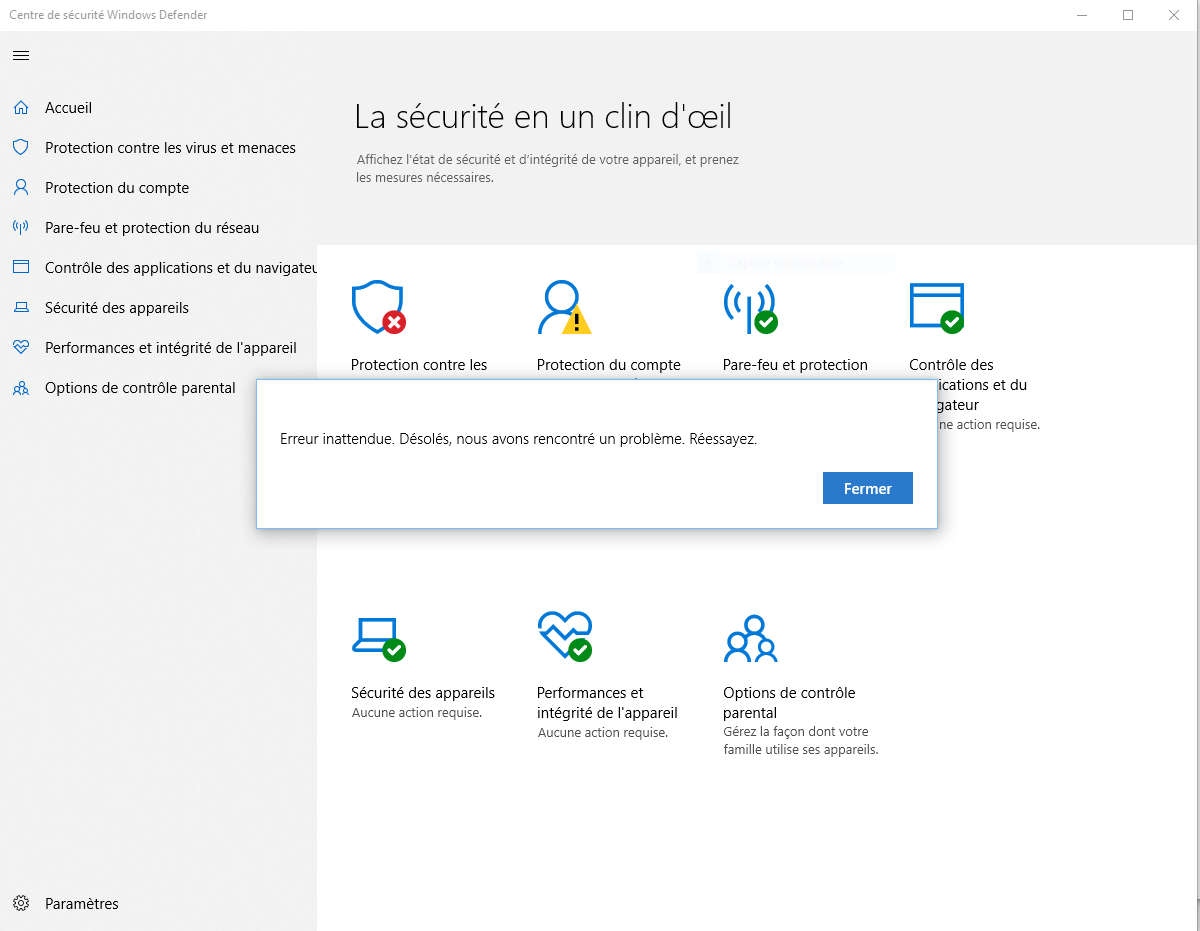Select Sécurité des appareils sidebar label
This screenshot has height=931, width=1200.
117,308
